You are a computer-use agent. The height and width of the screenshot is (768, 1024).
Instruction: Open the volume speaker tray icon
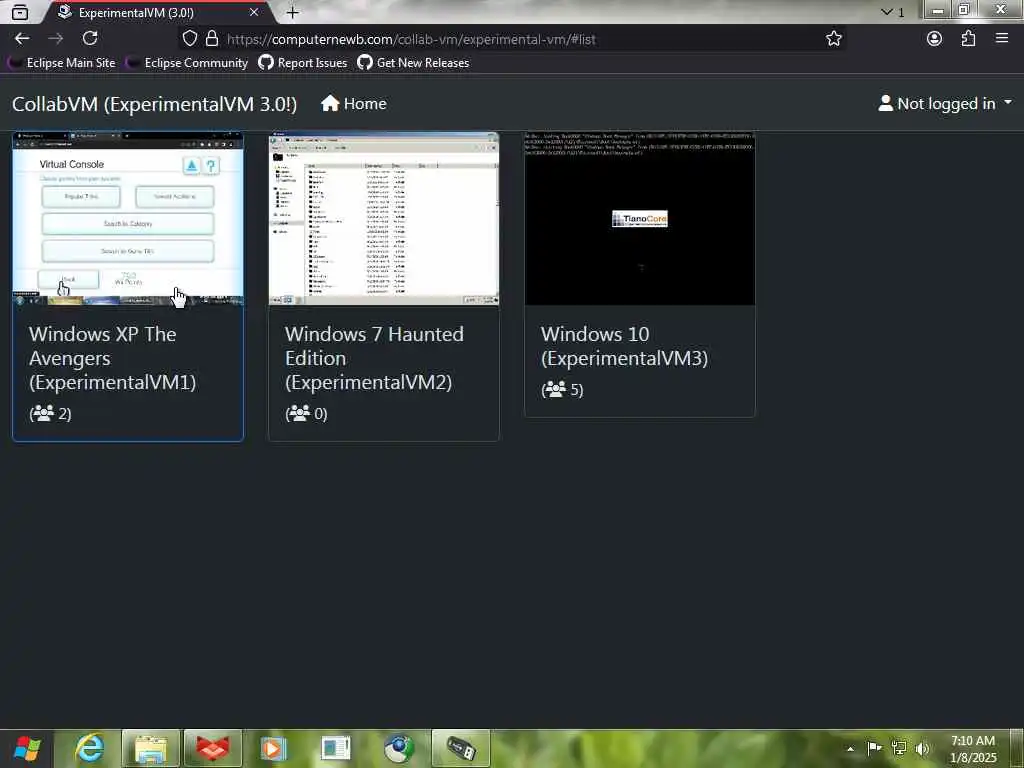pos(922,748)
